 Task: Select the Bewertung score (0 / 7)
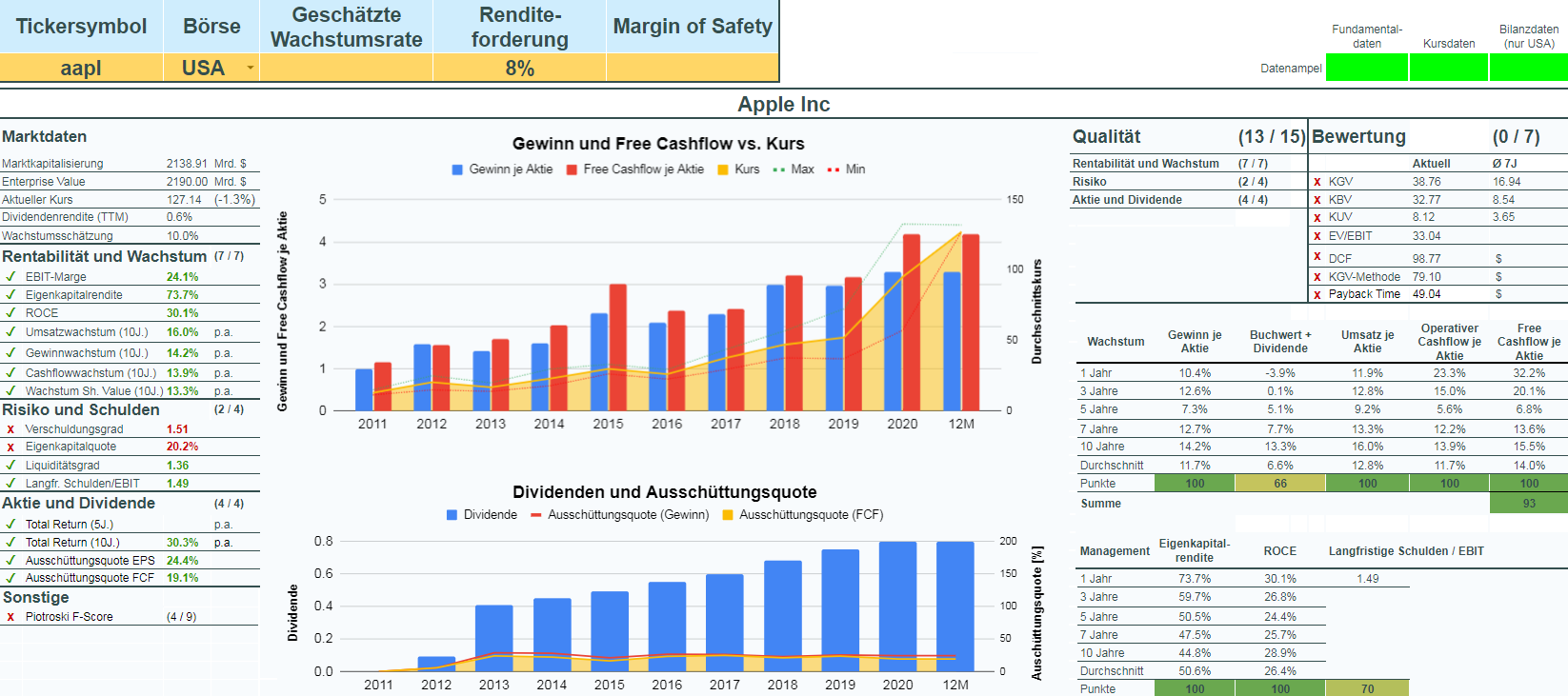point(1516,137)
